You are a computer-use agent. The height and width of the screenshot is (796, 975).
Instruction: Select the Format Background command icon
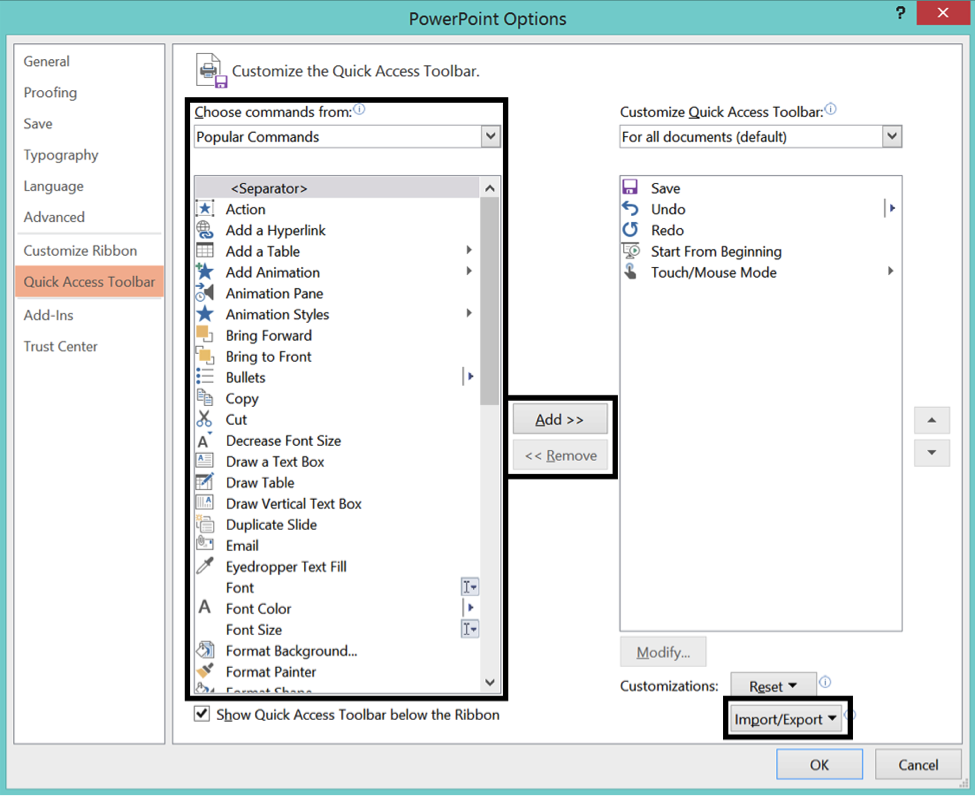(207, 650)
